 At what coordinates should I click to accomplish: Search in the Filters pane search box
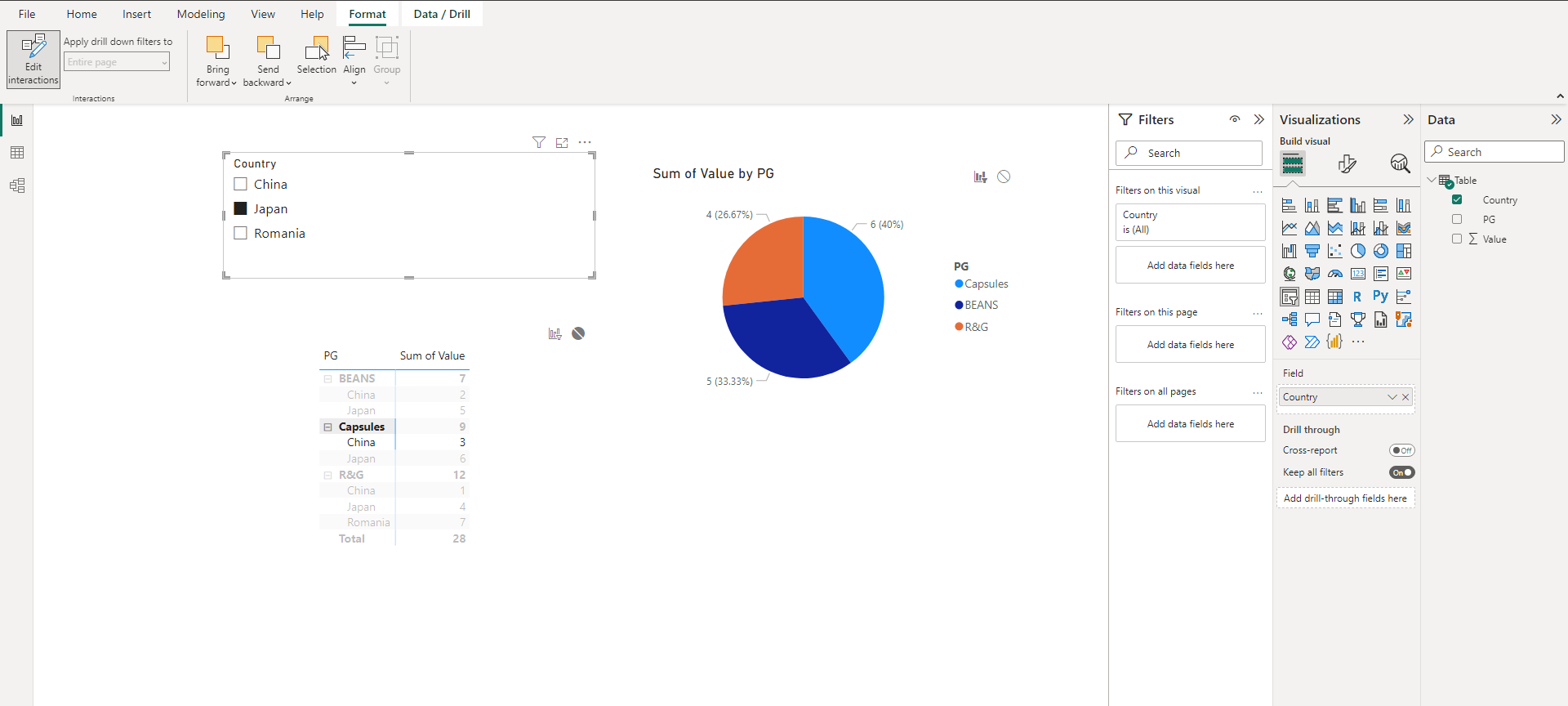[x=1189, y=153]
